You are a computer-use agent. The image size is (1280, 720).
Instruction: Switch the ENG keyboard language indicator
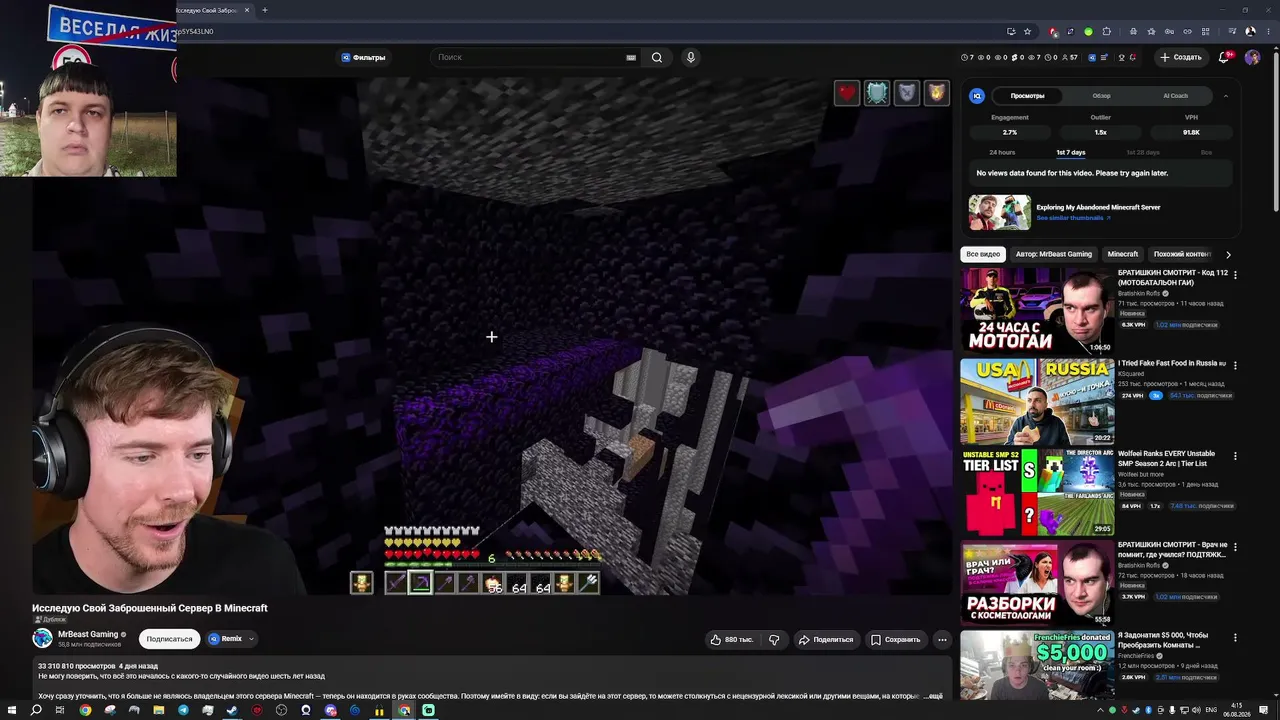pyautogui.click(x=1211, y=710)
